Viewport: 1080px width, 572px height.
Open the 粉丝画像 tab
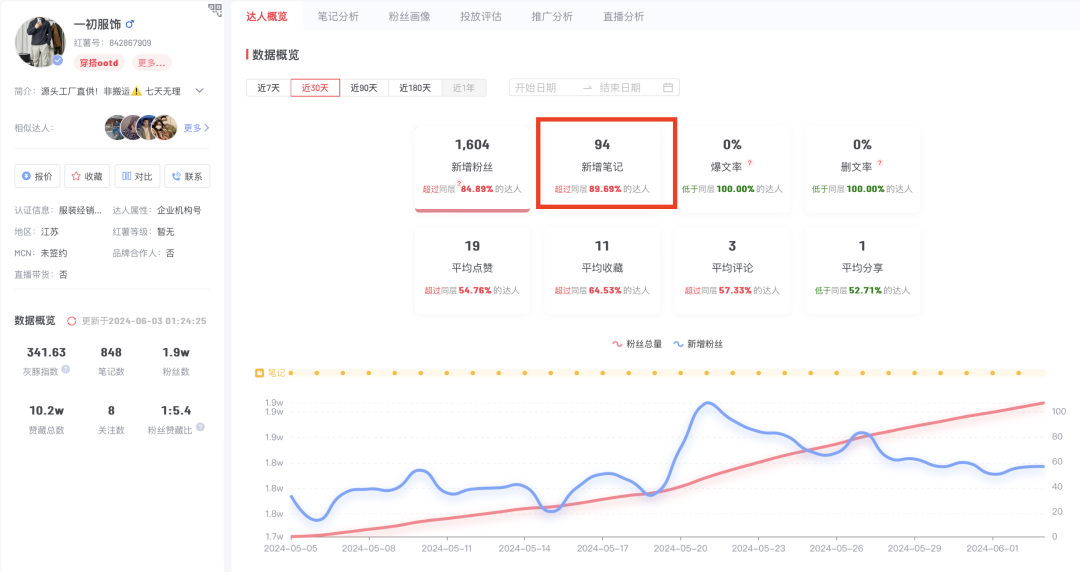[x=409, y=17]
